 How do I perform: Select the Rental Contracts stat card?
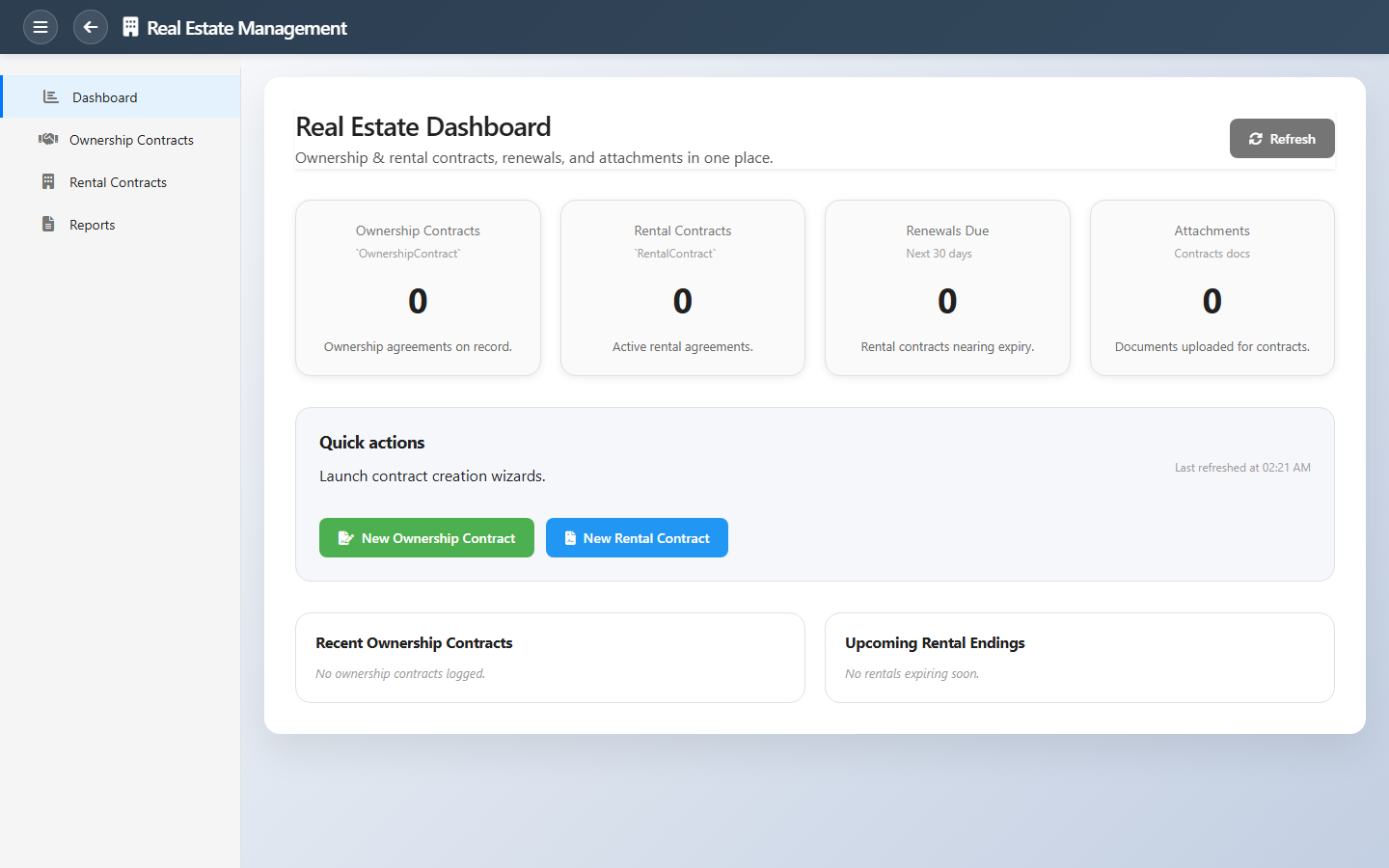[x=683, y=287]
